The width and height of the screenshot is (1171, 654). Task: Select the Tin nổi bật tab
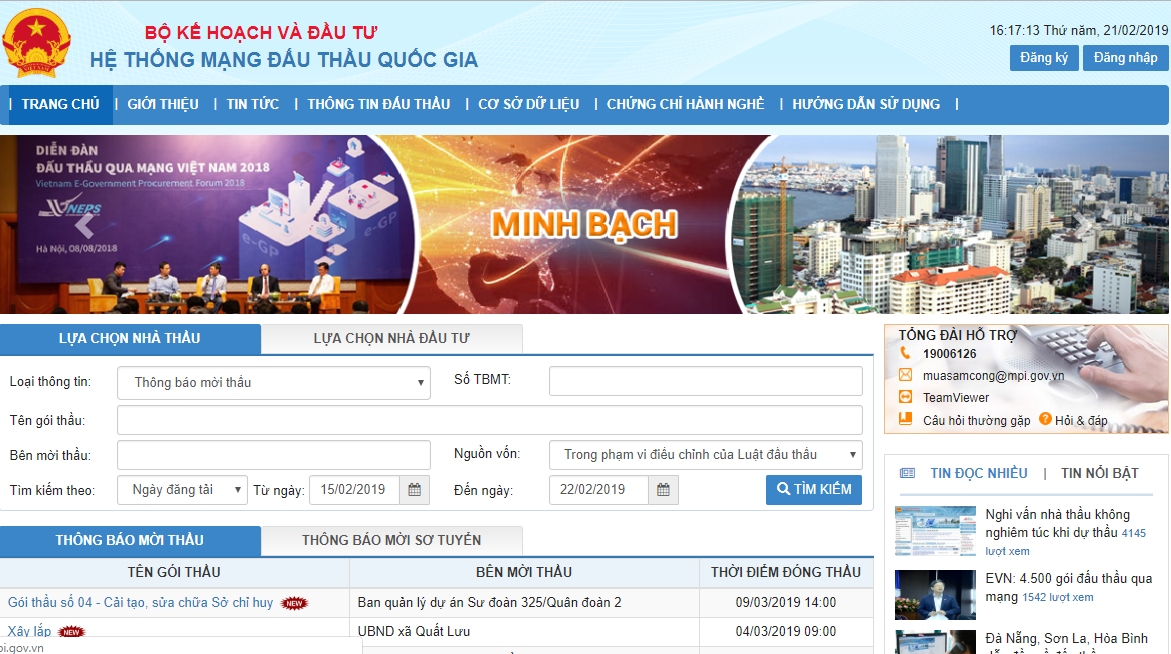coord(1099,473)
